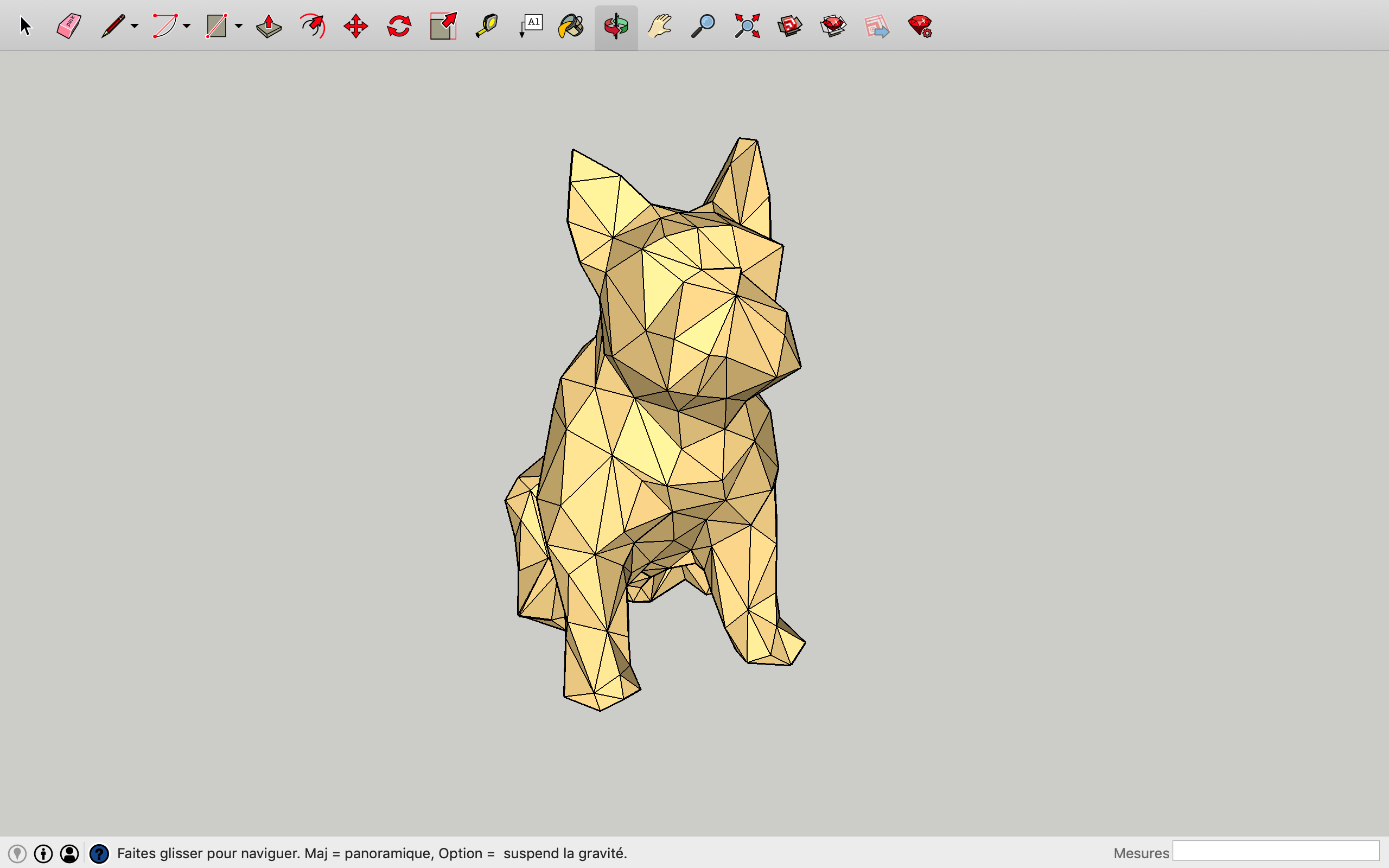Choose the Tape Measure tool

click(x=487, y=26)
